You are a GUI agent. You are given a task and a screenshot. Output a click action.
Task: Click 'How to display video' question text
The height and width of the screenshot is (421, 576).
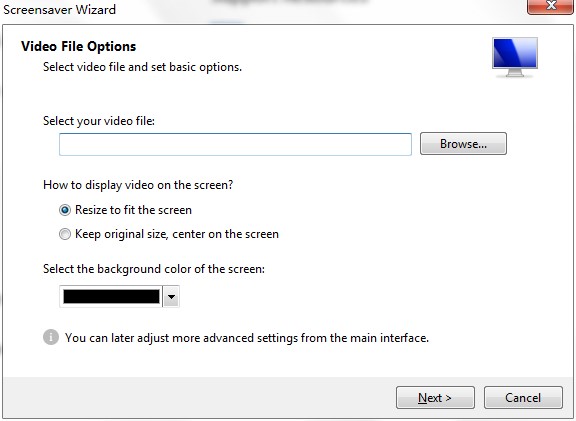[138, 185]
